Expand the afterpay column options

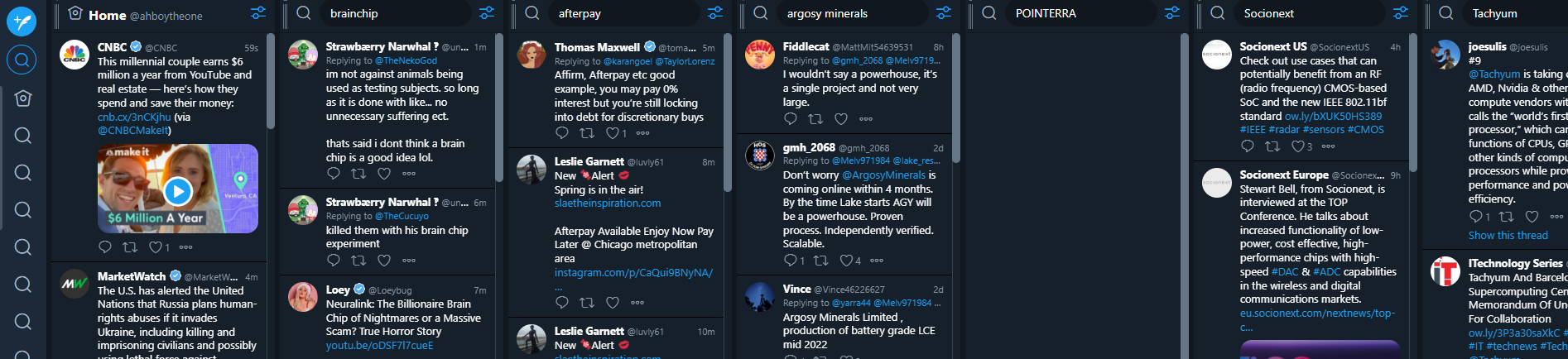pos(715,13)
